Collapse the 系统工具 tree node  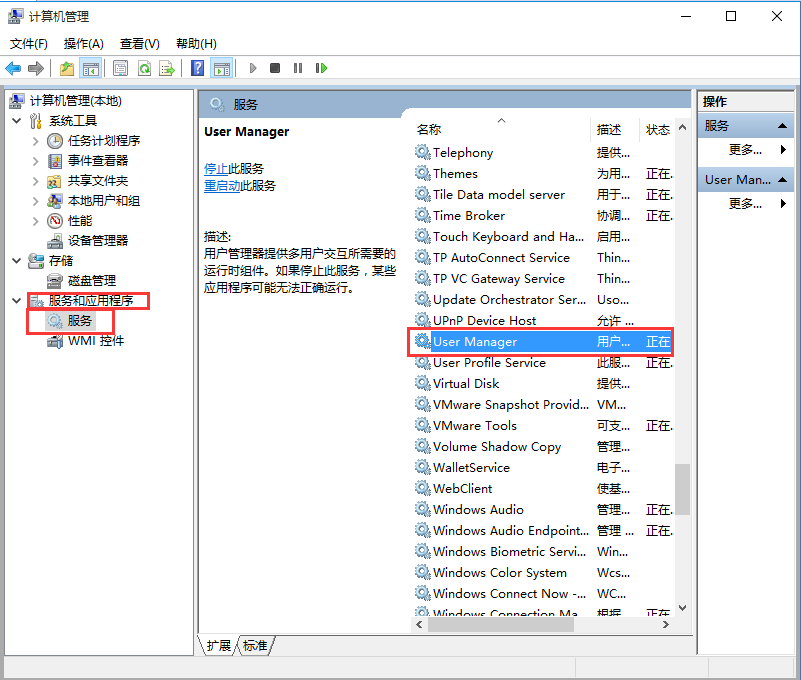(x=17, y=121)
